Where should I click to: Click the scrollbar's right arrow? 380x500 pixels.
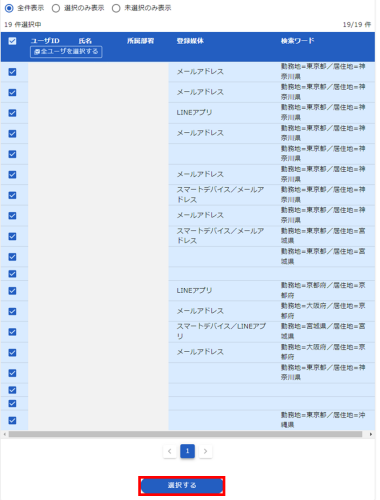pyautogui.click(x=371, y=434)
